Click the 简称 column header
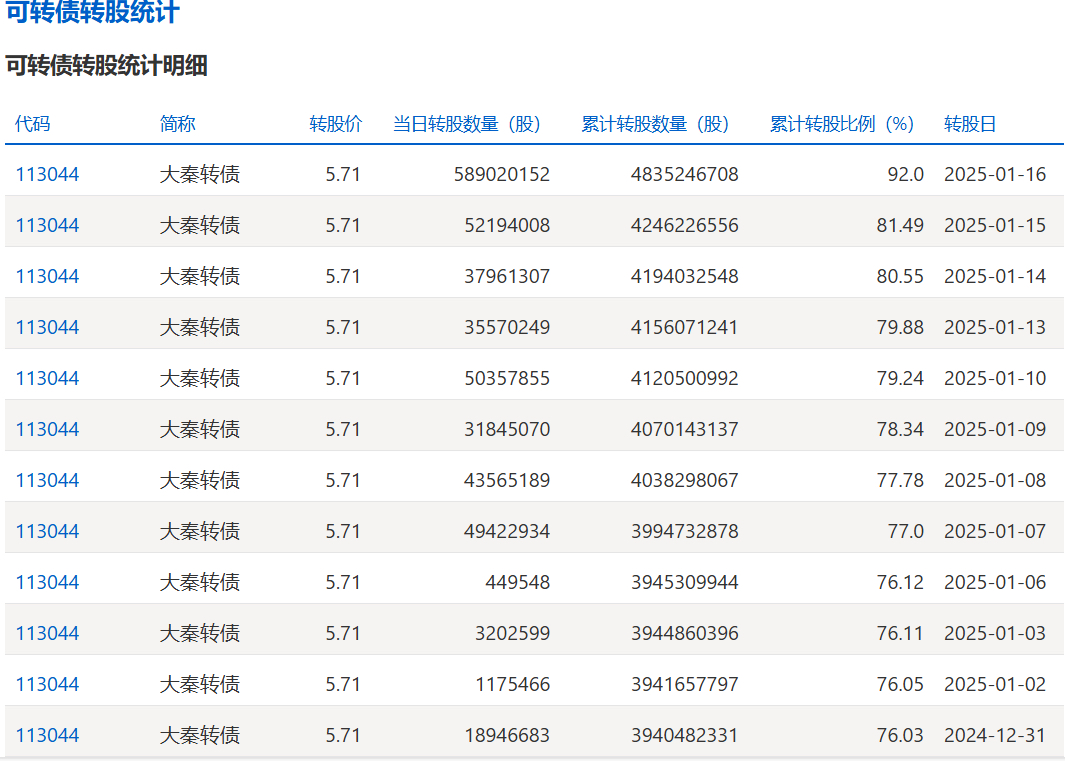 point(177,124)
